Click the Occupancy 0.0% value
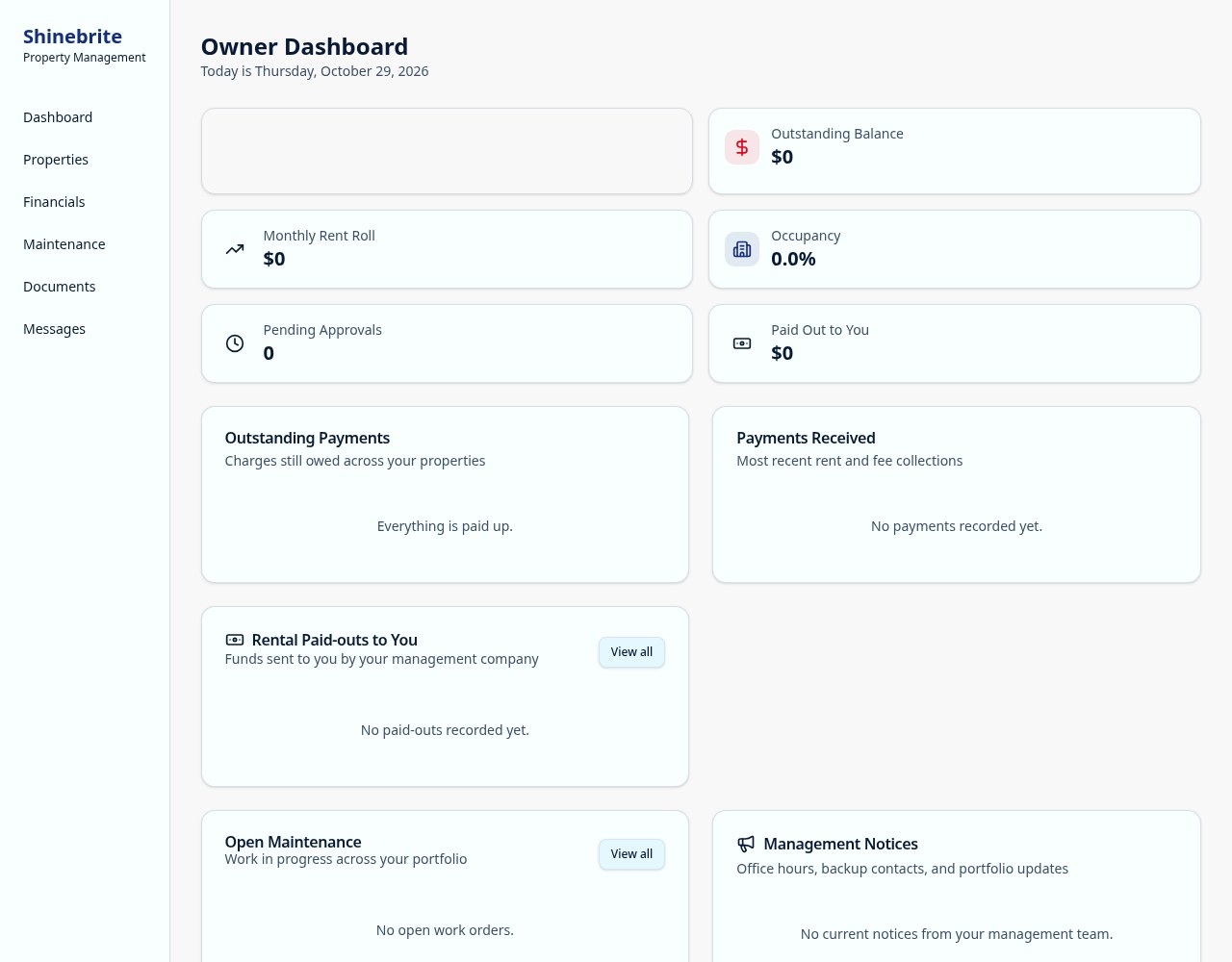Viewport: 1232px width, 962px height. 793,259
